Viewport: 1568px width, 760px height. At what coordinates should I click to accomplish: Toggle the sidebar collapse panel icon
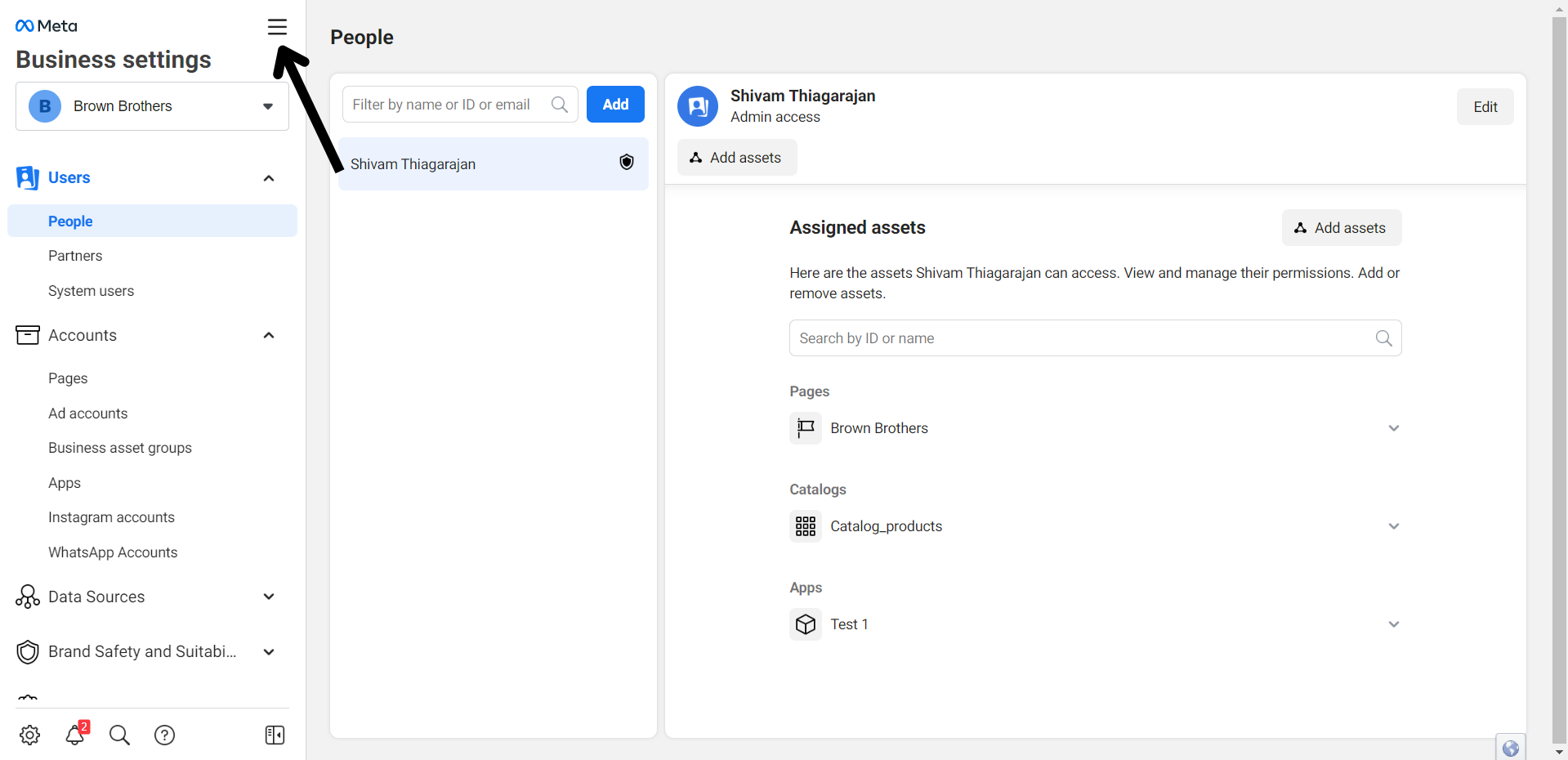275,735
